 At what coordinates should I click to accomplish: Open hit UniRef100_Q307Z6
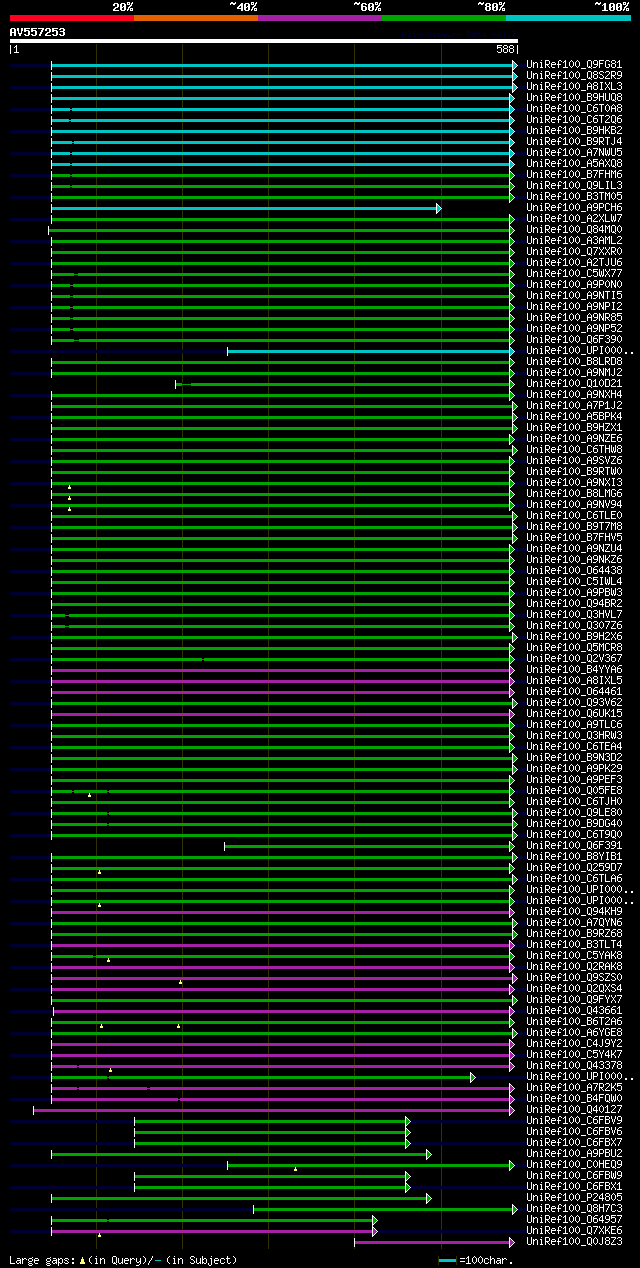point(574,625)
